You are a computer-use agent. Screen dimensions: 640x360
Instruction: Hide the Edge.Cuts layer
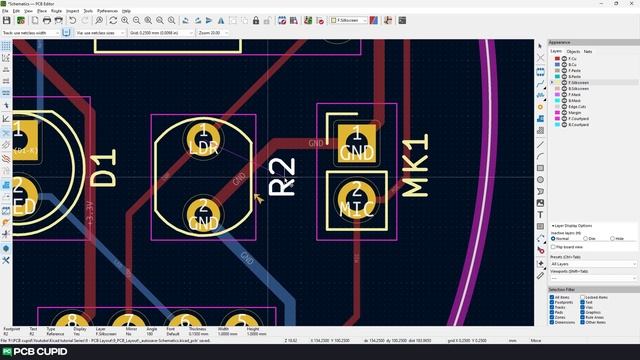(564, 107)
